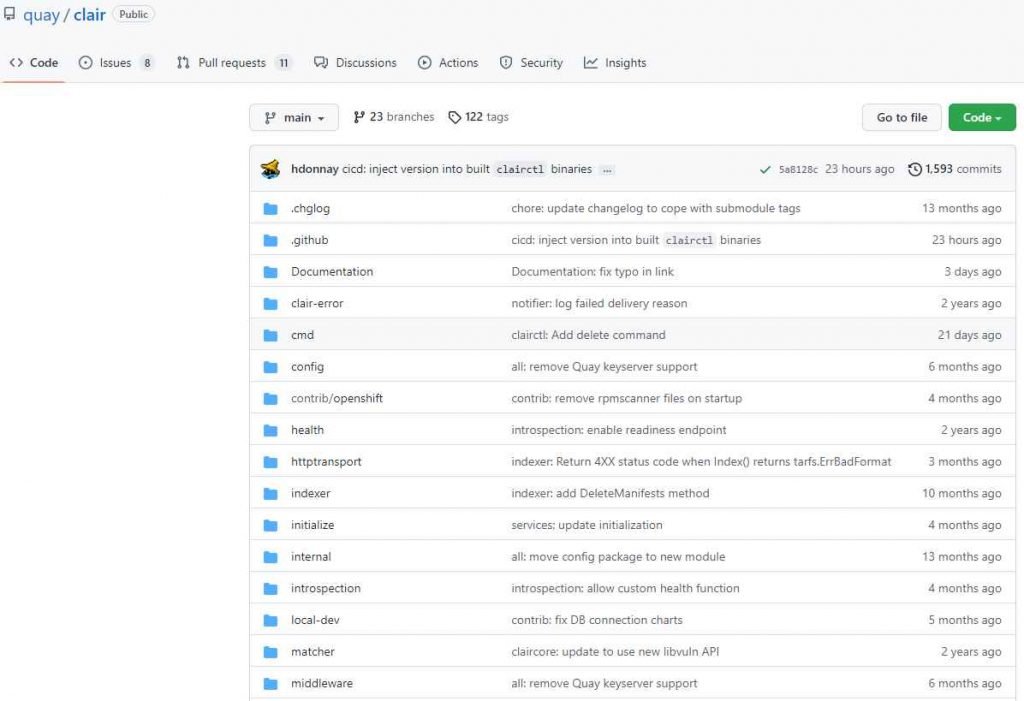Open the httptransport directory name
The image size is (1024, 701).
[x=327, y=462]
